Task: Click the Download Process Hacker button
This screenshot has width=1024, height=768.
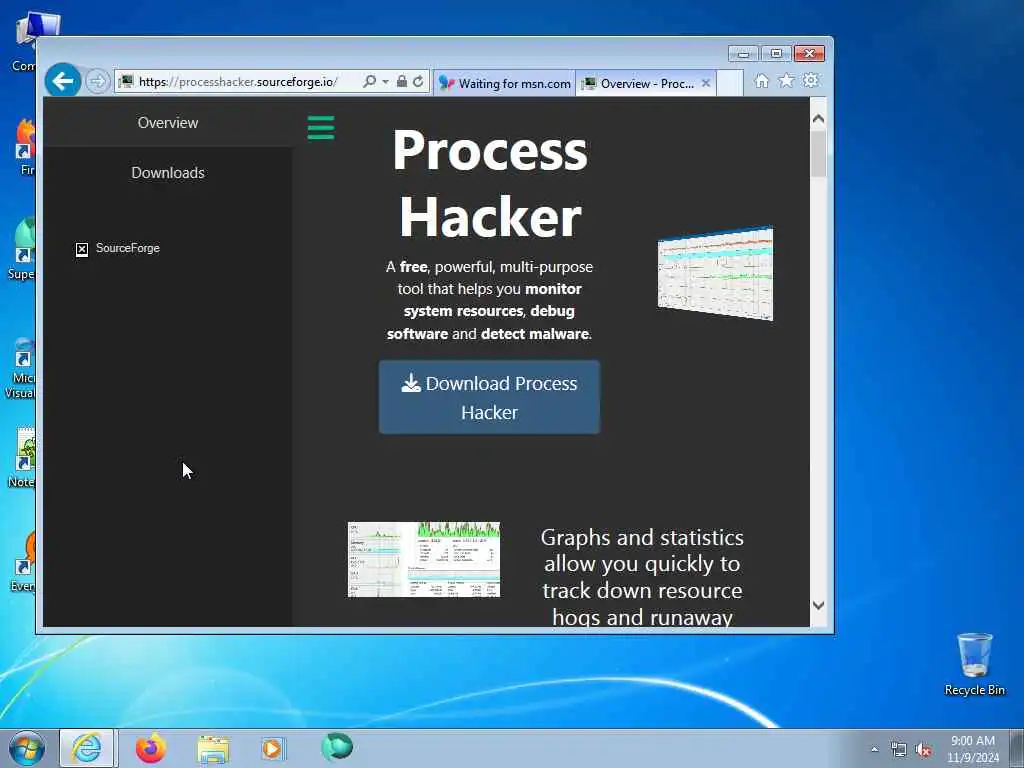Action: tap(489, 397)
